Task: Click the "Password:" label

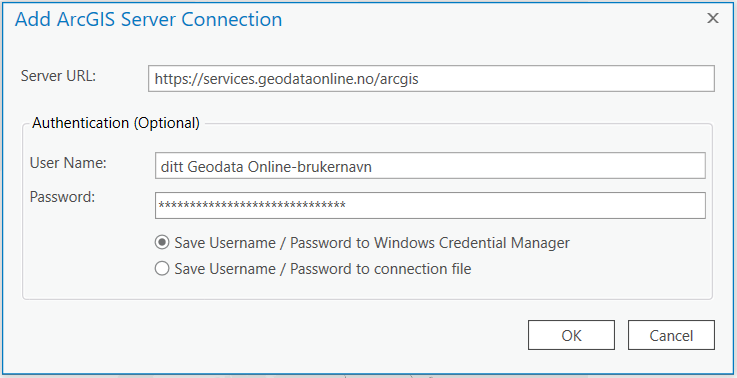Action: [62, 197]
